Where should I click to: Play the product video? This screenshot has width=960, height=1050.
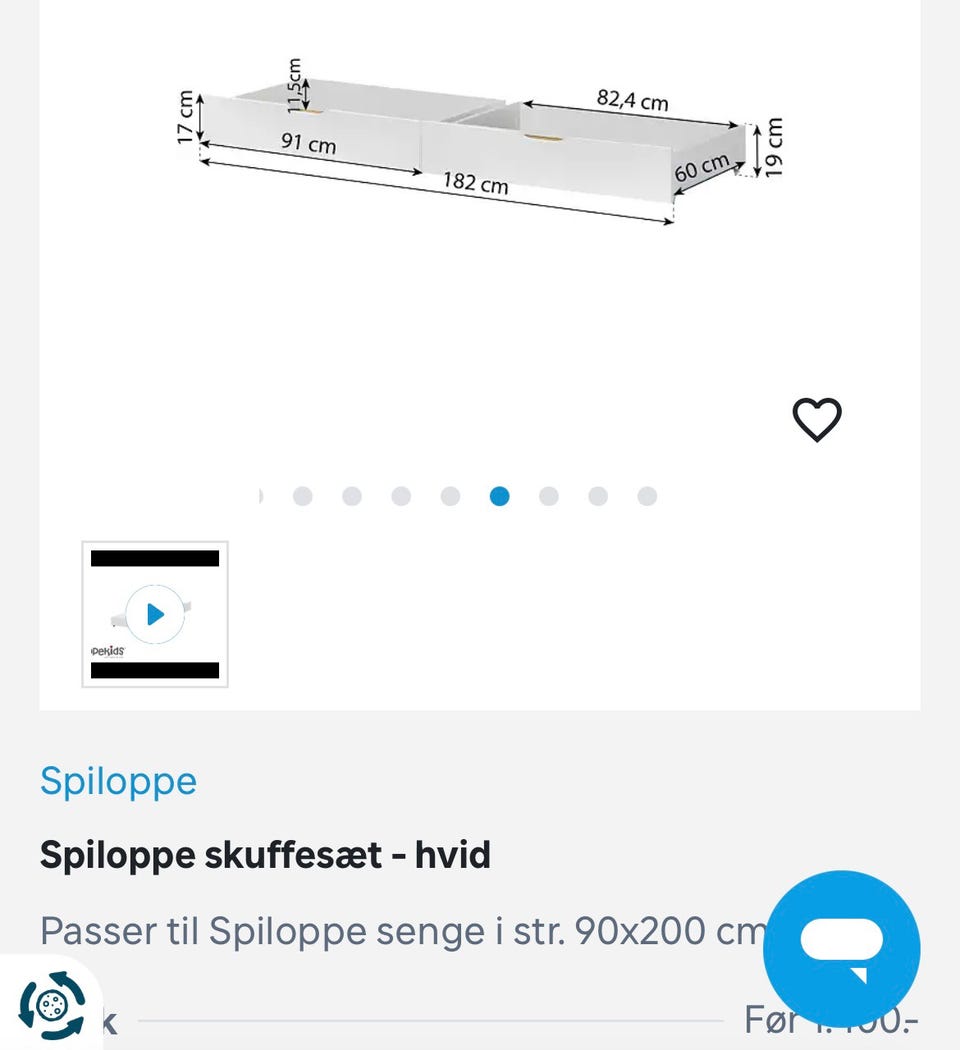[155, 614]
